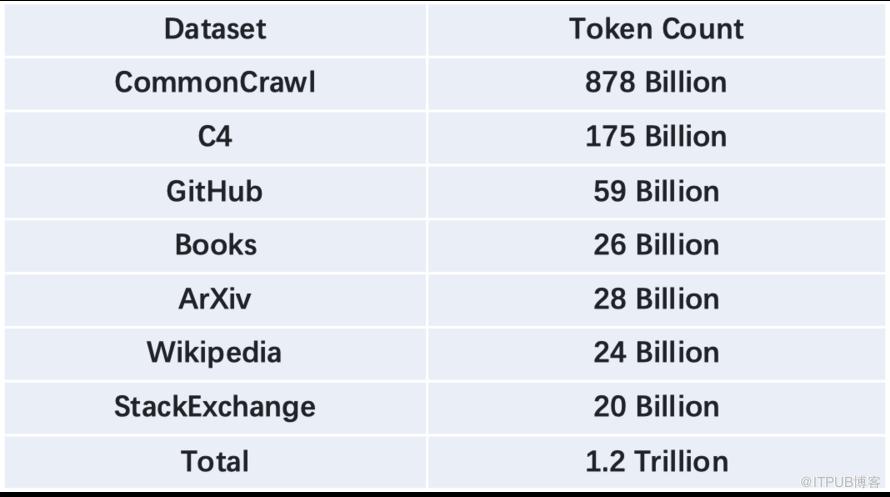Viewport: 890px width, 497px height.
Task: Click the GitHub dataset cell
Action: tap(215, 191)
